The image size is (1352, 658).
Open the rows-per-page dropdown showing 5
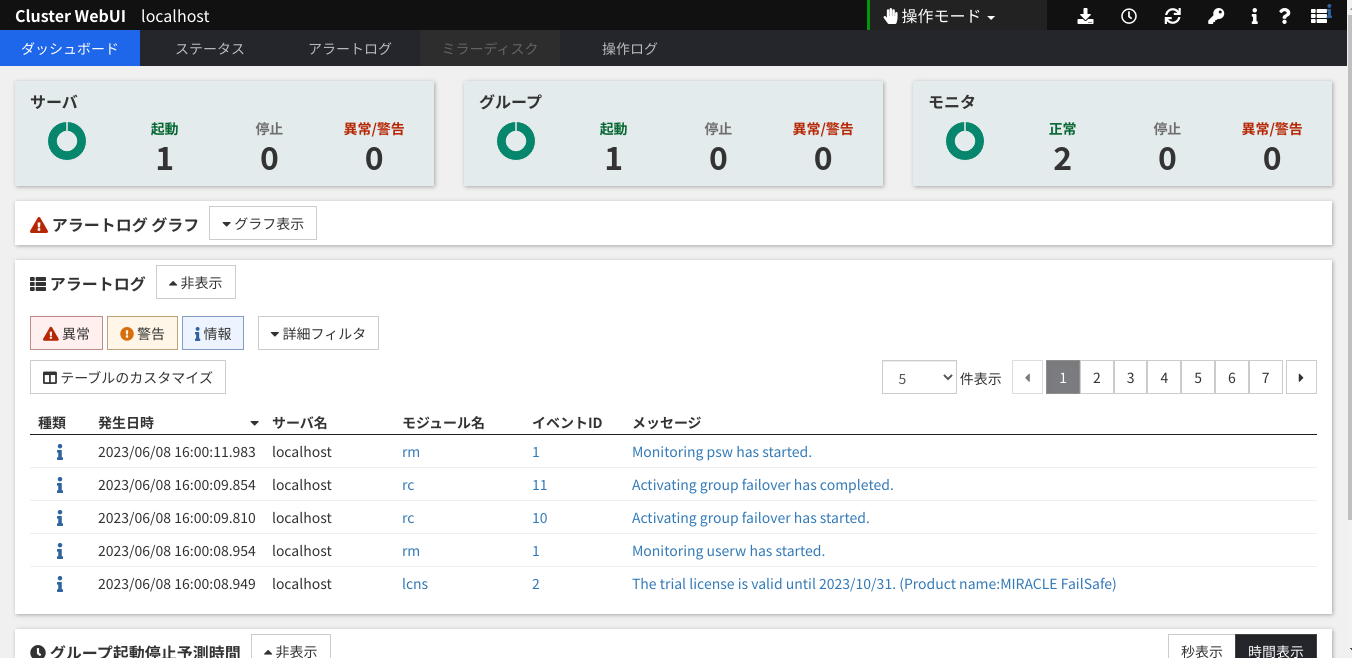click(x=919, y=378)
